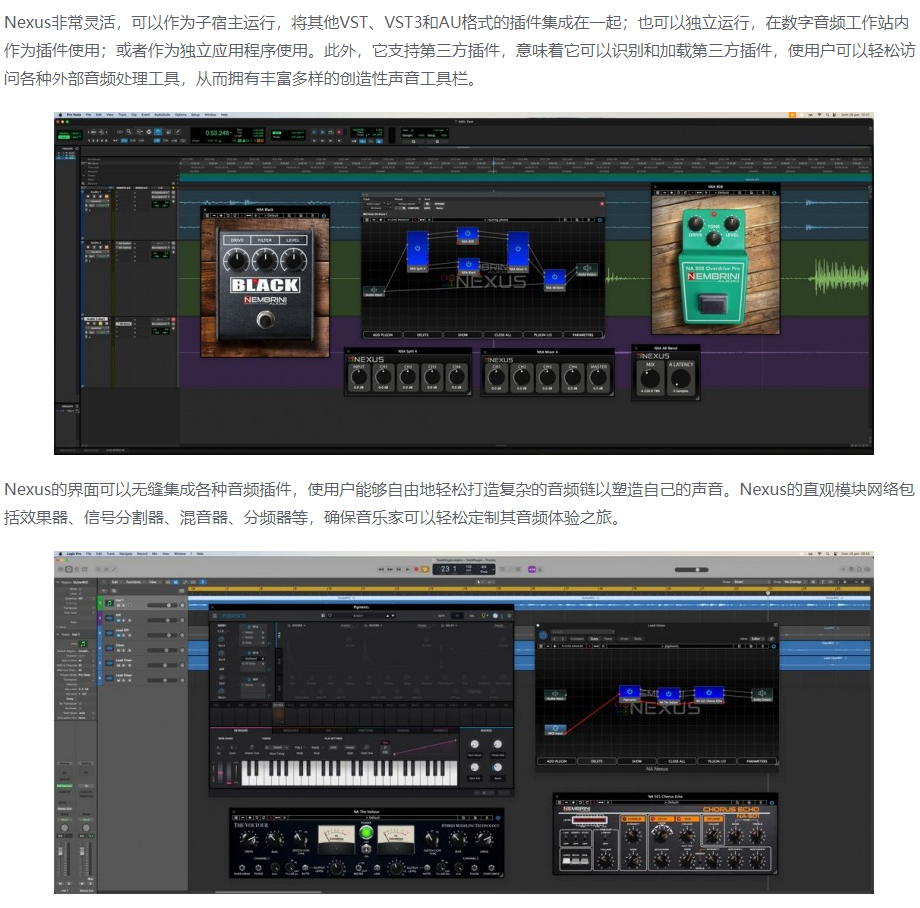Open the Navigate menu in Logic Pro
This screenshot has height=908, width=920.
[126, 554]
